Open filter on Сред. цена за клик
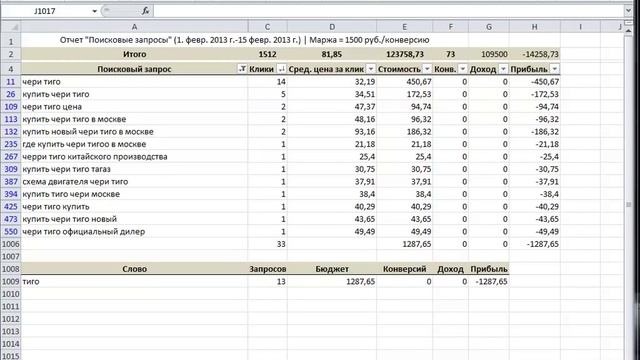The image size is (640, 360). pos(371,69)
